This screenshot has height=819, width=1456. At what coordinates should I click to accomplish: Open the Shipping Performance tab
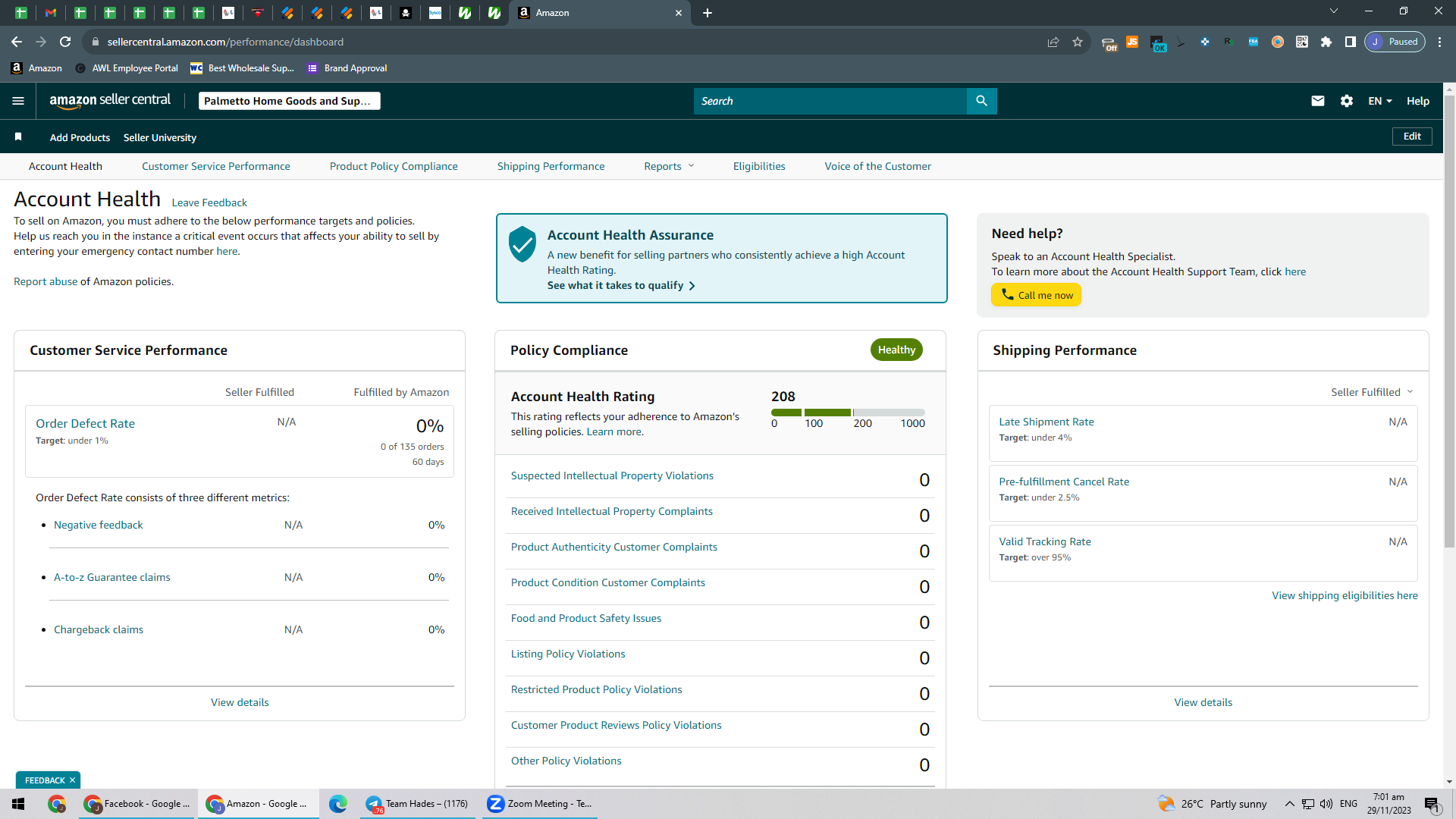click(x=551, y=166)
